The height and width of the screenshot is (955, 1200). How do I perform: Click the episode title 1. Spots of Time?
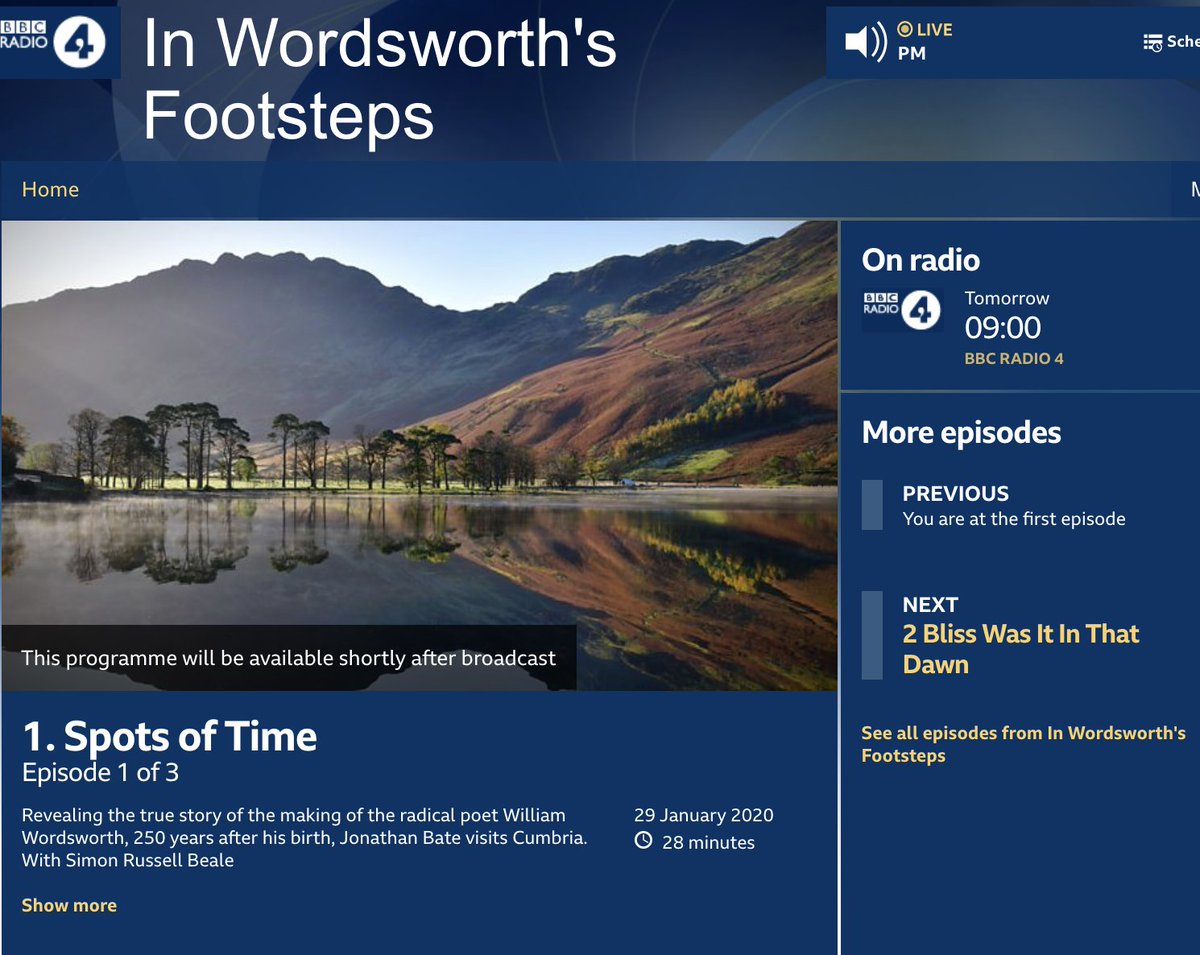169,737
